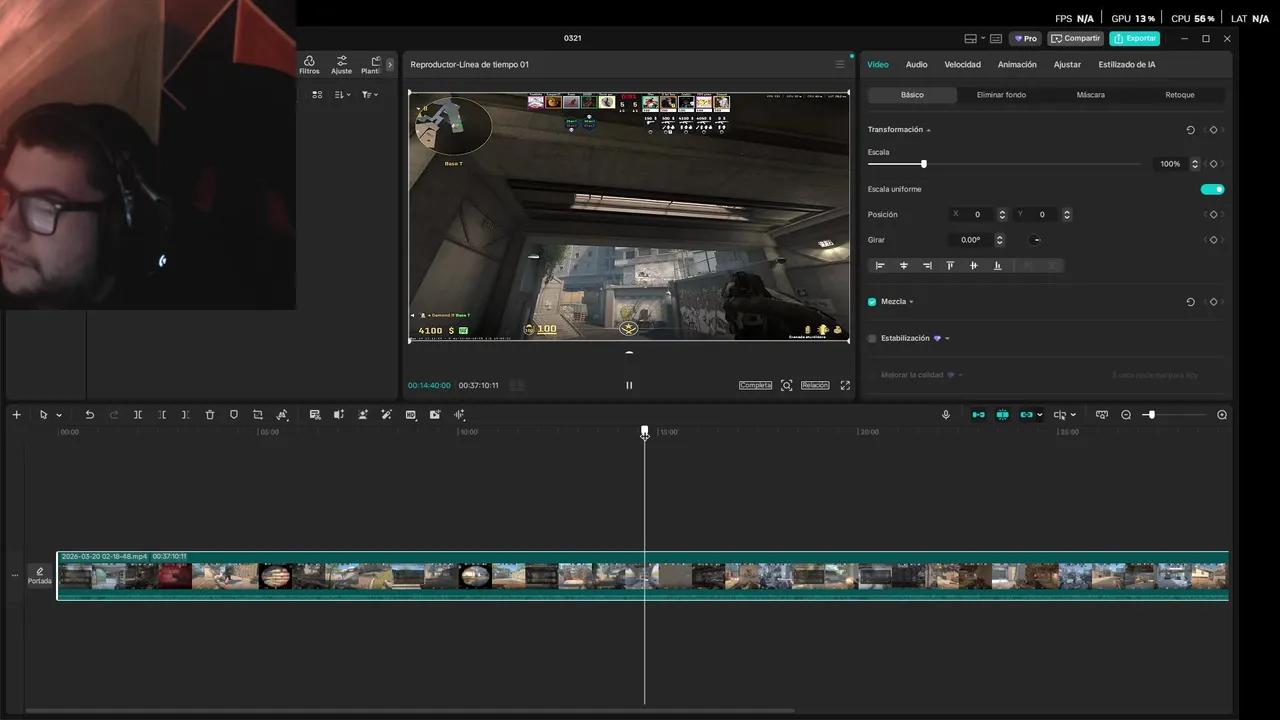Click the Escala slider handle
The width and height of the screenshot is (1280, 720).
point(923,164)
